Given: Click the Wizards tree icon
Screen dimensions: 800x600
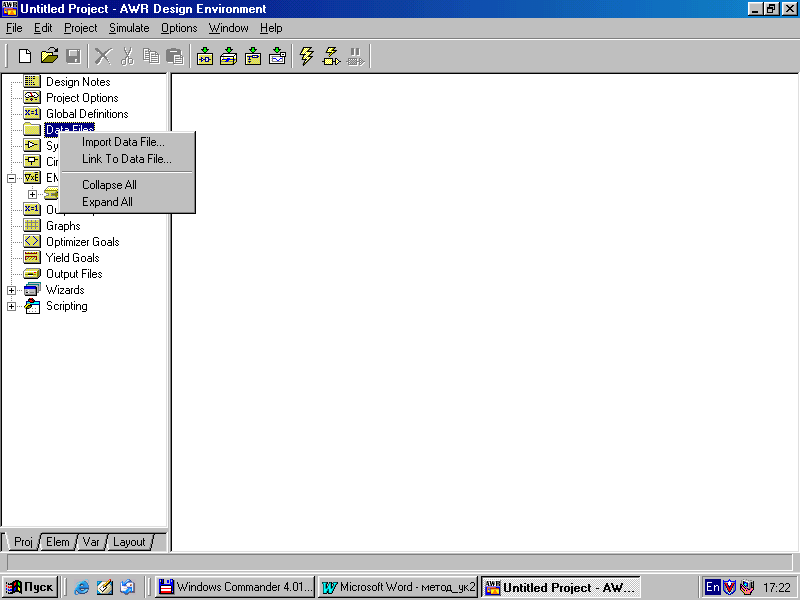Looking at the screenshot, I should [x=32, y=289].
